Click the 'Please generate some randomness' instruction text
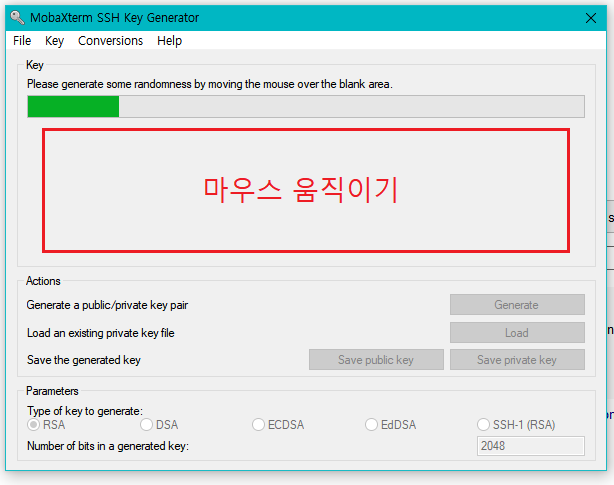The height and width of the screenshot is (485, 614). (209, 84)
